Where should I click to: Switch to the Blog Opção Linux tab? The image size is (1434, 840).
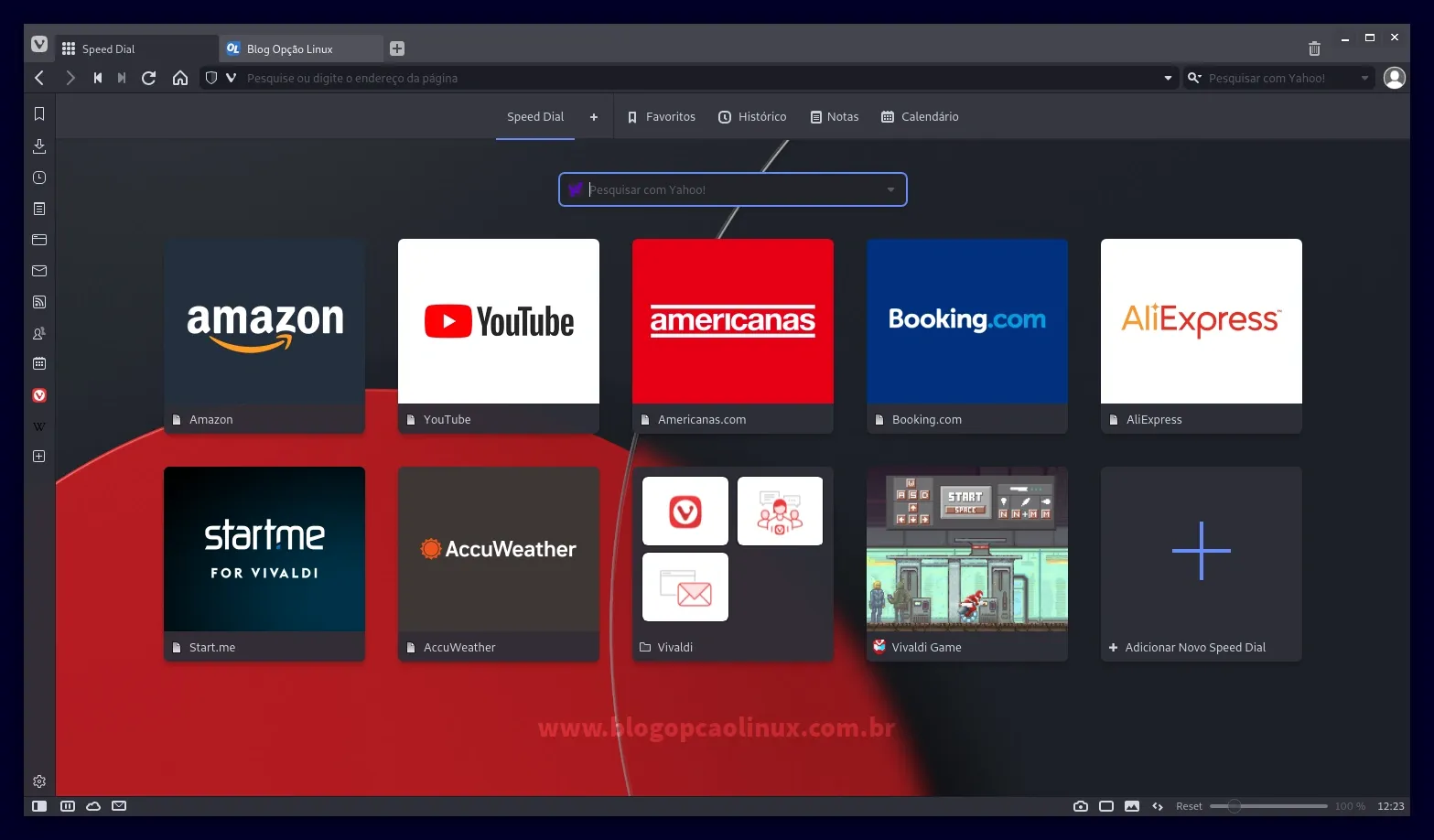(301, 48)
